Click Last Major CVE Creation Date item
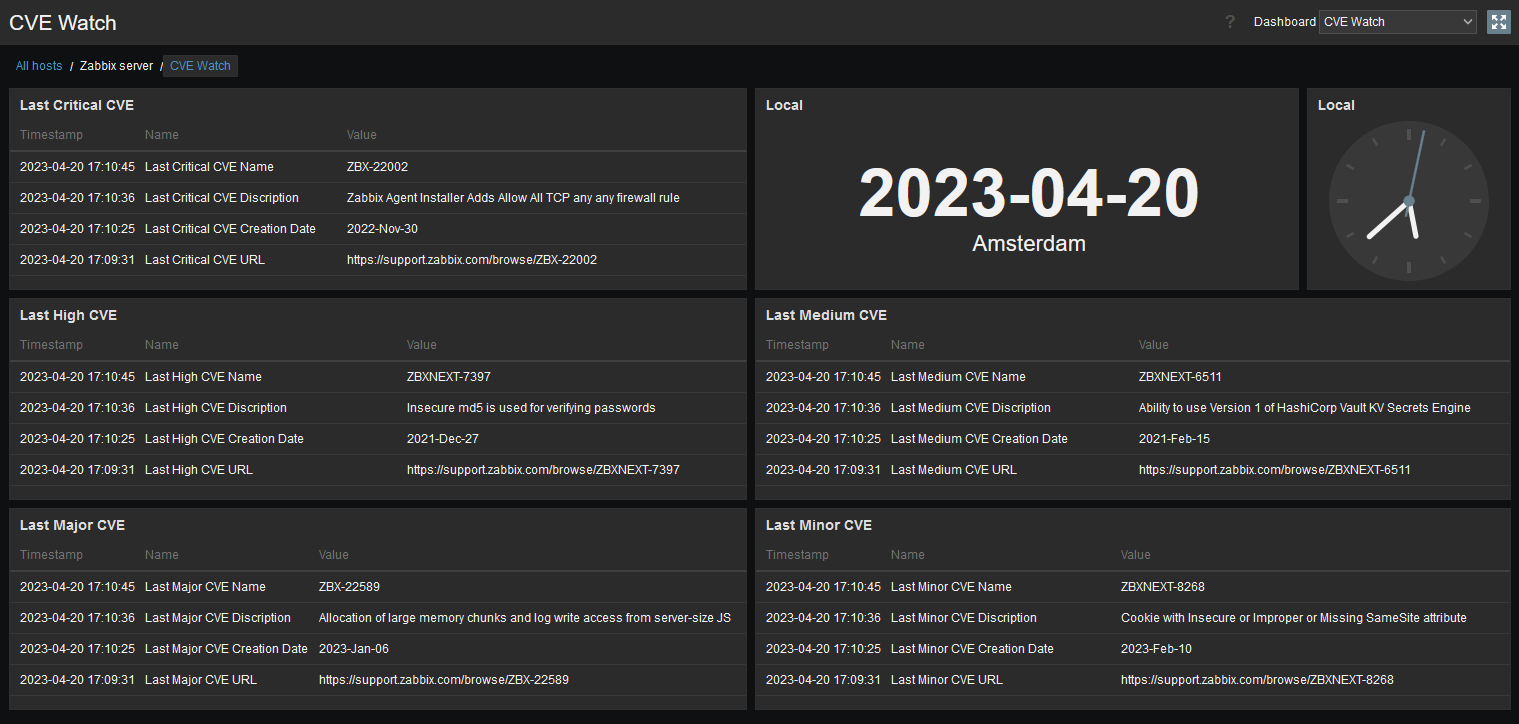Image resolution: width=1519 pixels, height=724 pixels. pyautogui.click(x=226, y=649)
